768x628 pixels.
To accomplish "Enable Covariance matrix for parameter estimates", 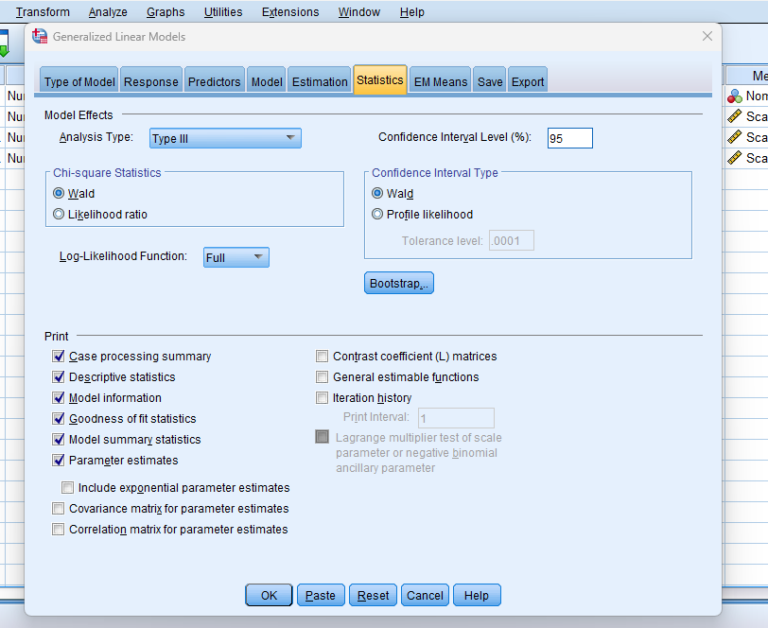I will coord(58,508).
